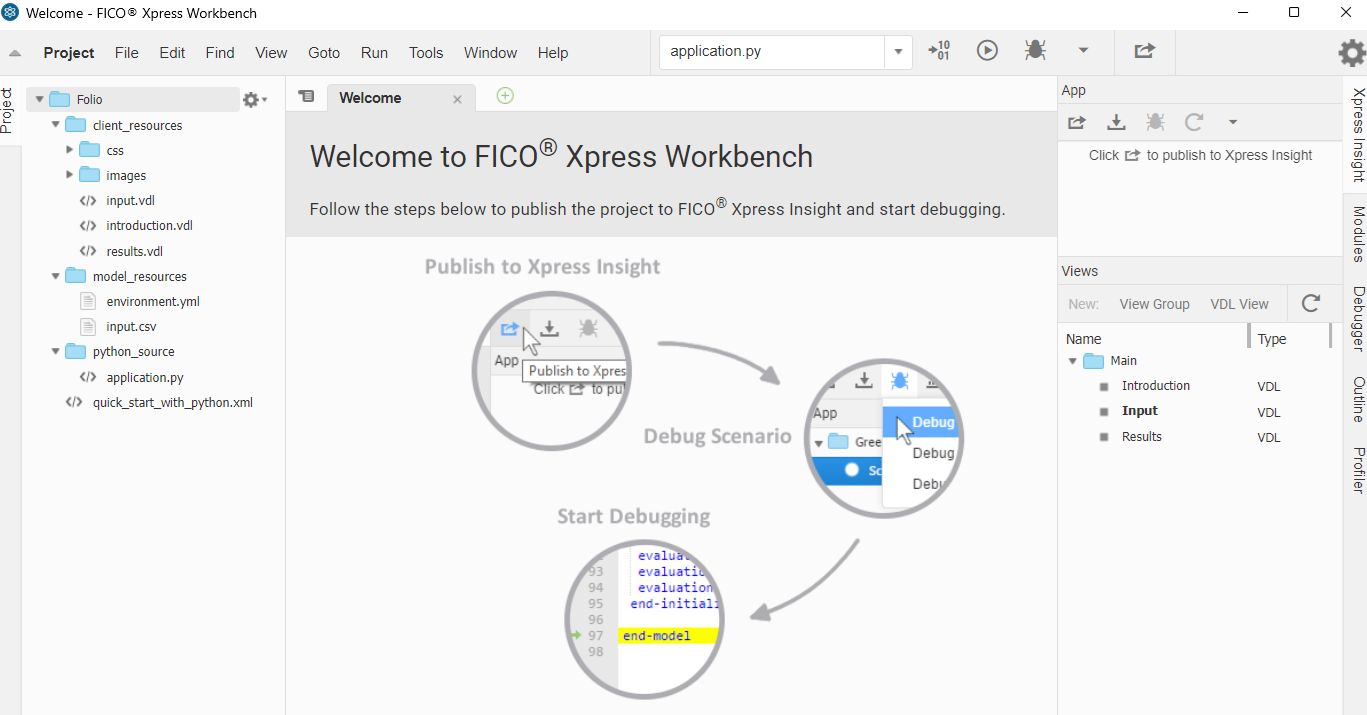Collapse the Main view group
Image resolution: width=1367 pixels, height=715 pixels.
pos(1072,361)
